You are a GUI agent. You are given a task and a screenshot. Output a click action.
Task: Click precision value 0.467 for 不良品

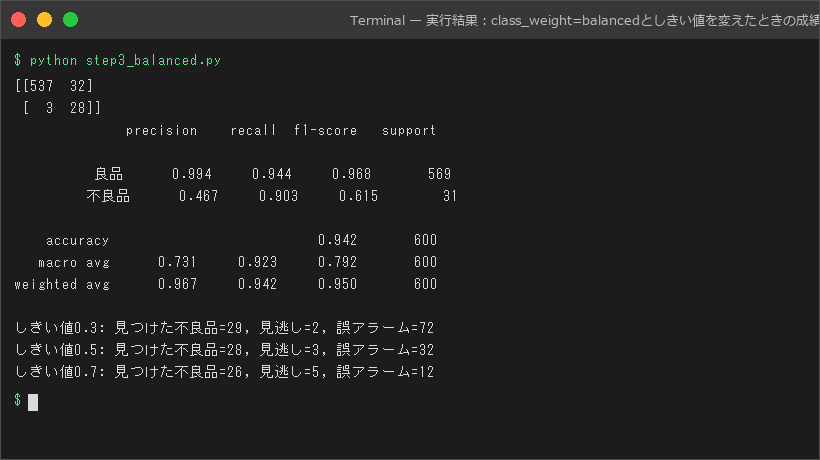tap(199, 196)
